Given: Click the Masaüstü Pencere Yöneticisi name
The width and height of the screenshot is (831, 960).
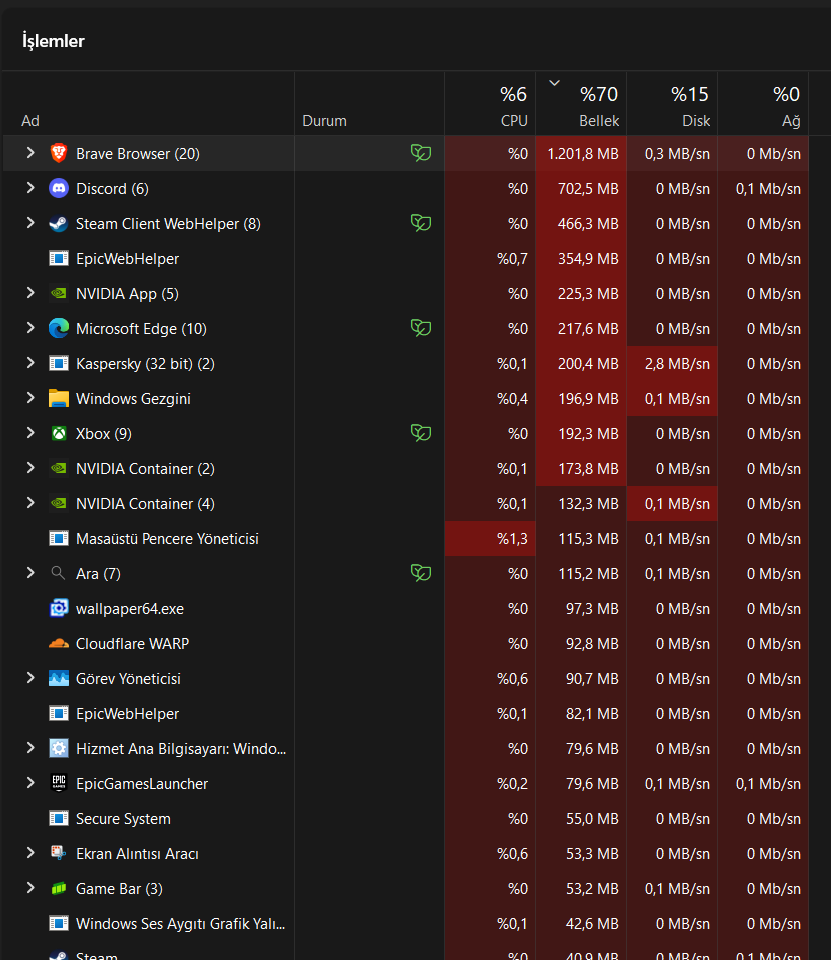Looking at the screenshot, I should click(167, 539).
